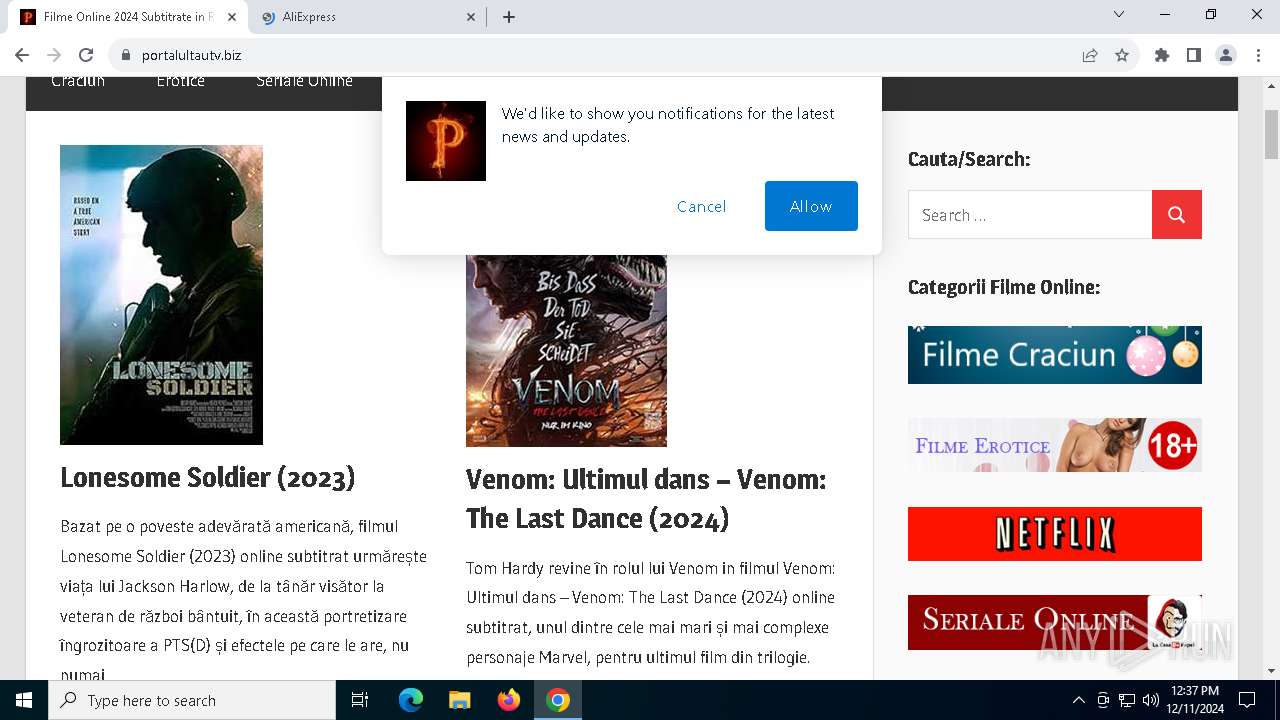Open Task View on taskbar
Screen dimensions: 1280x720
tap(360, 700)
